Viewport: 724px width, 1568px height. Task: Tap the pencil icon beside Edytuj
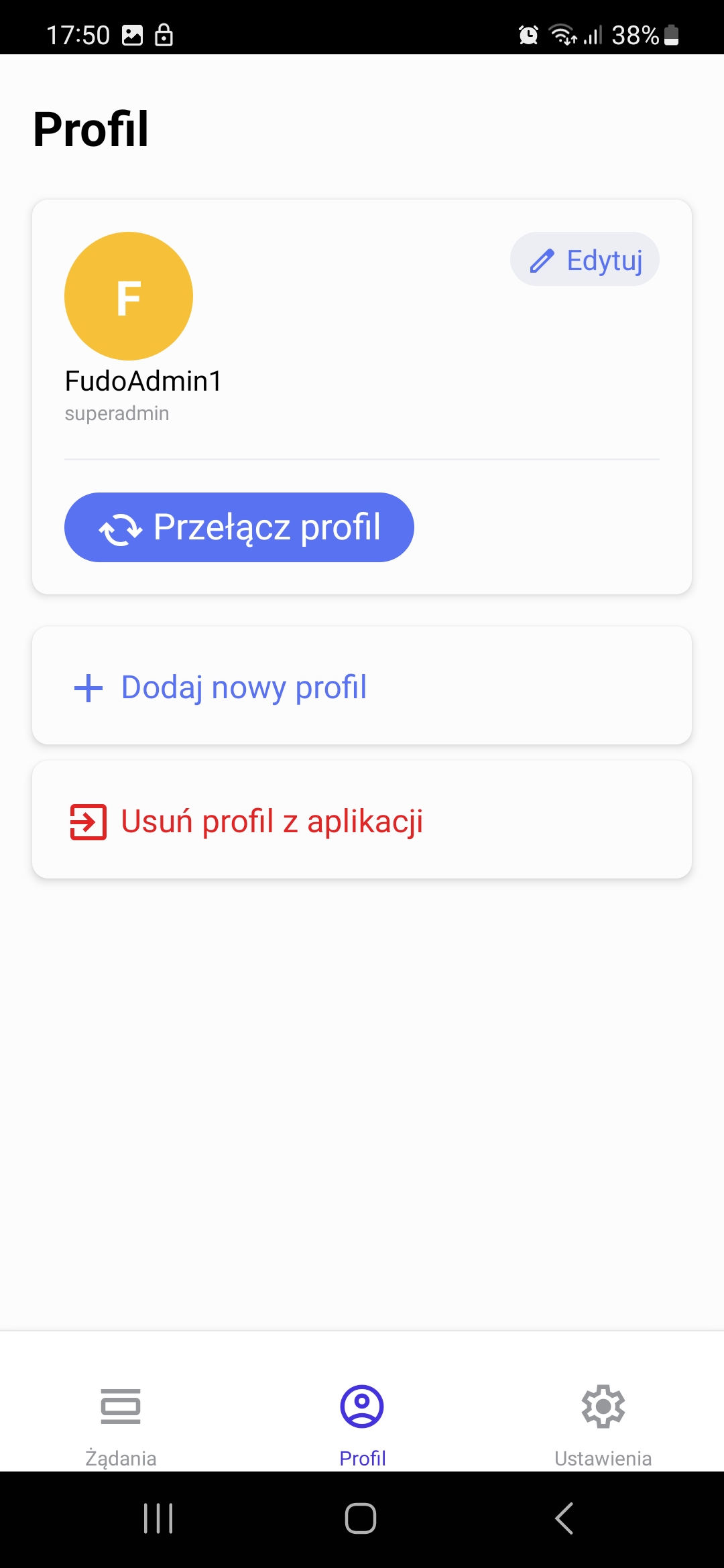542,260
